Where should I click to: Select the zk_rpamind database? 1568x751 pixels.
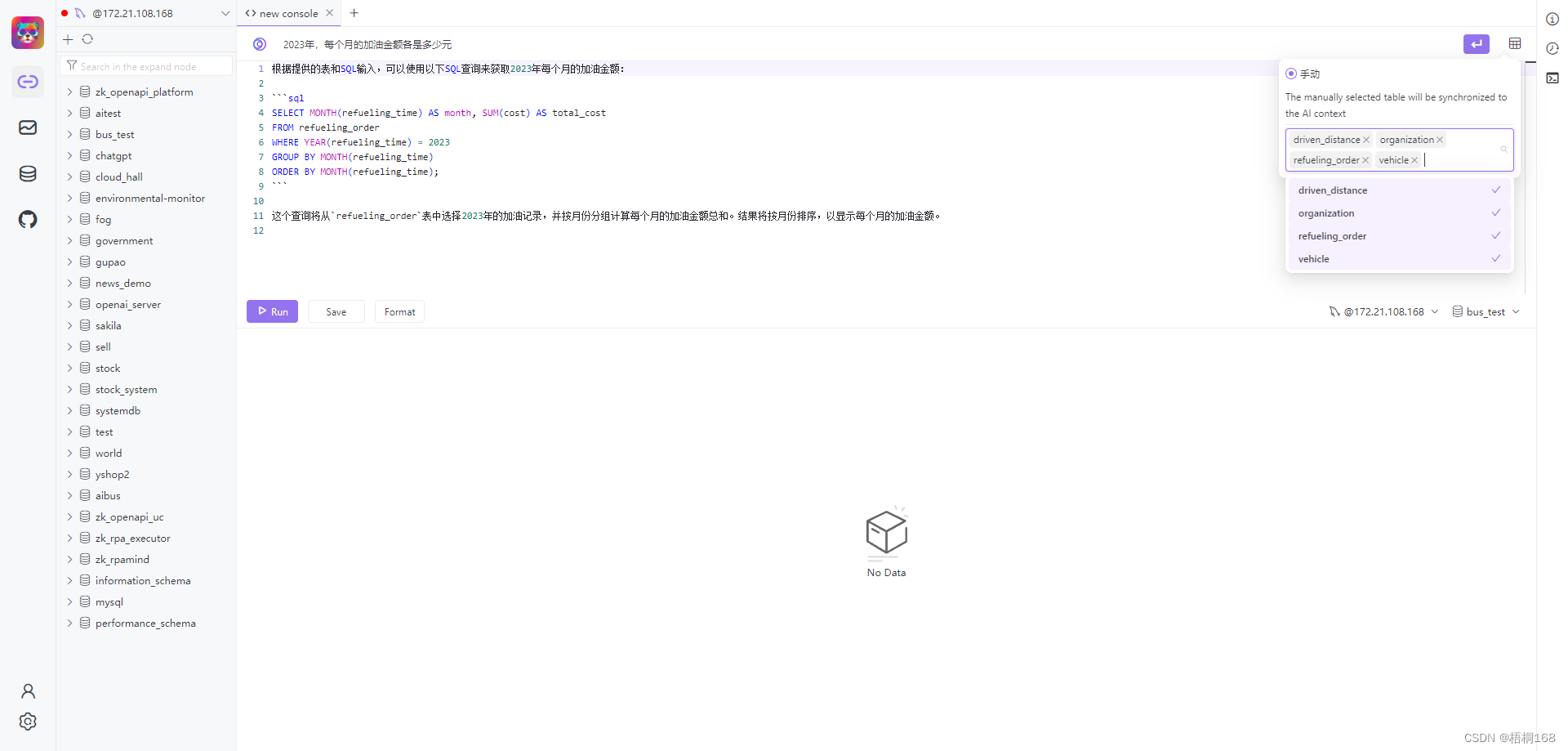tap(122, 559)
